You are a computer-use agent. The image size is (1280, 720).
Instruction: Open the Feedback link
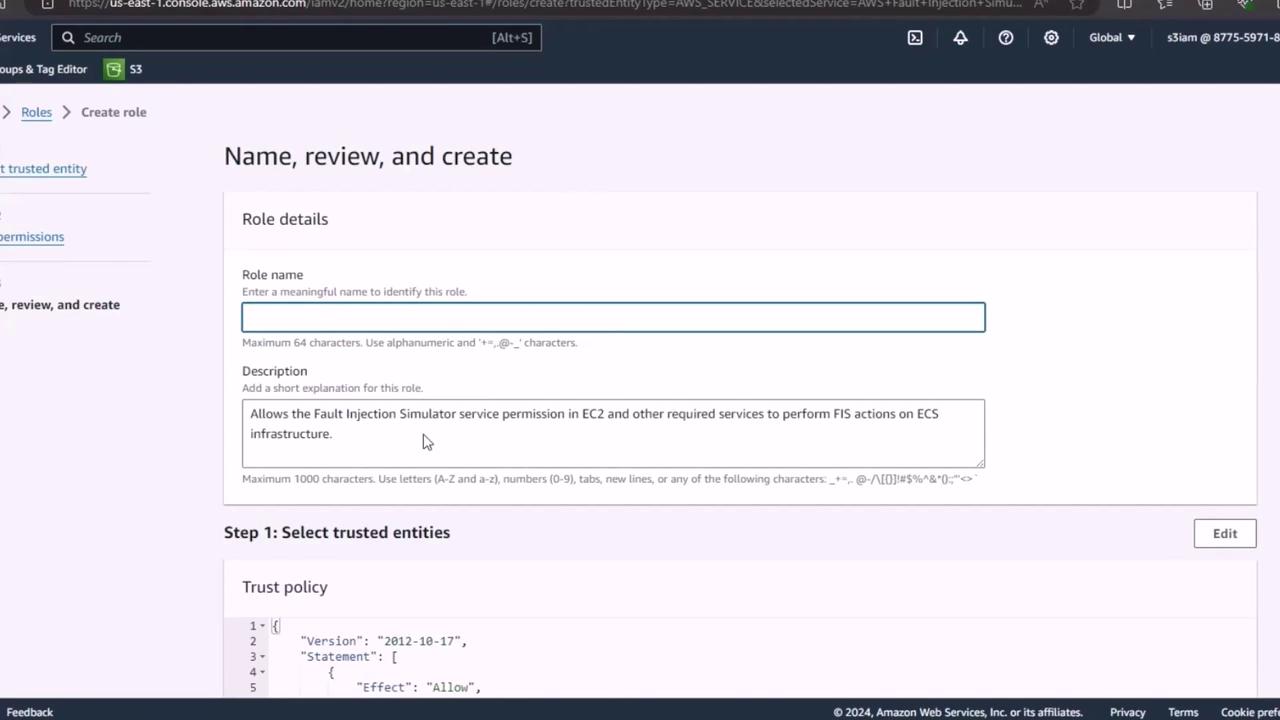[30, 712]
